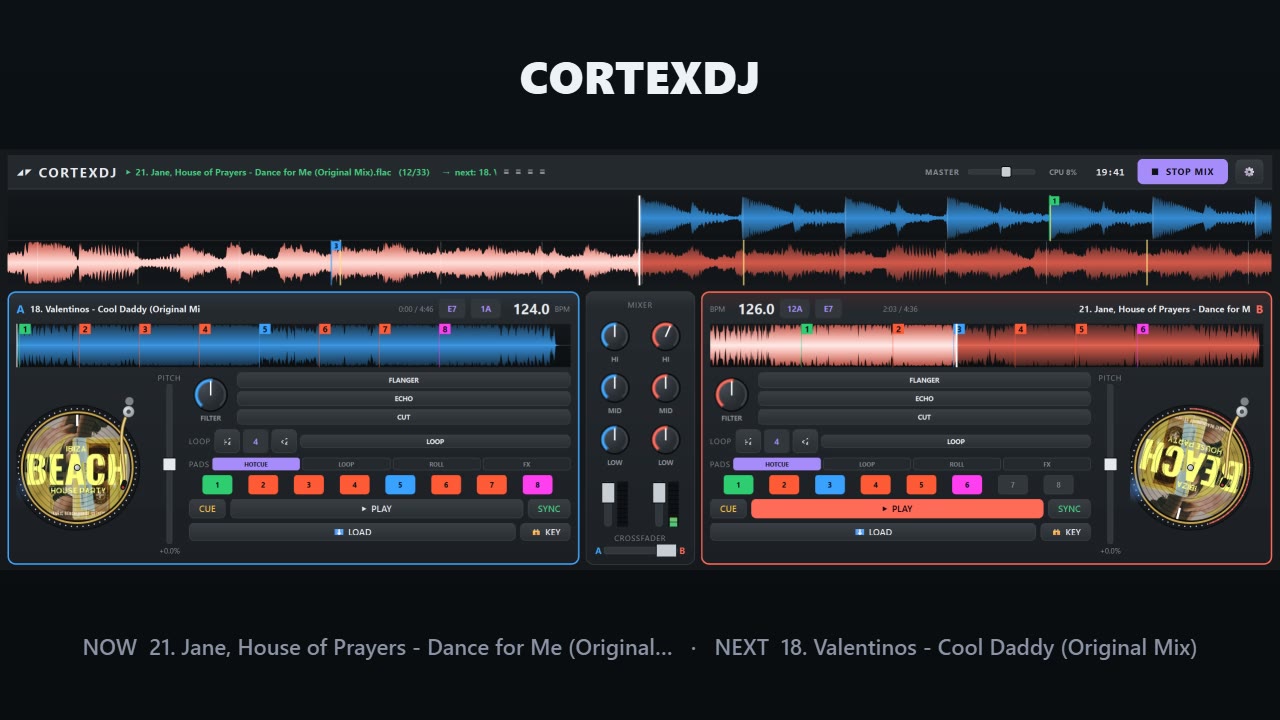Enable LOOP on deck B

(x=956, y=441)
